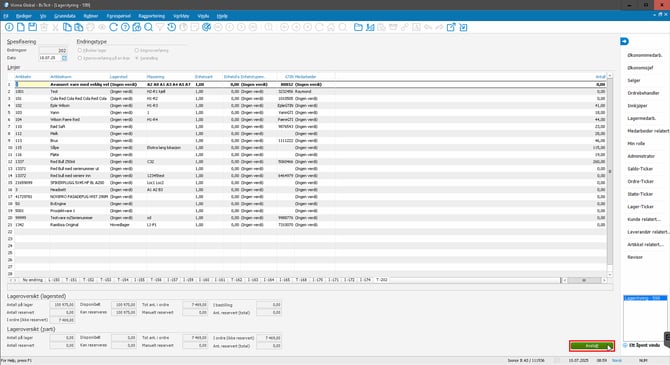Switch to the T-202 sheet tab
Screen dimensions: 670x365
[381, 280]
